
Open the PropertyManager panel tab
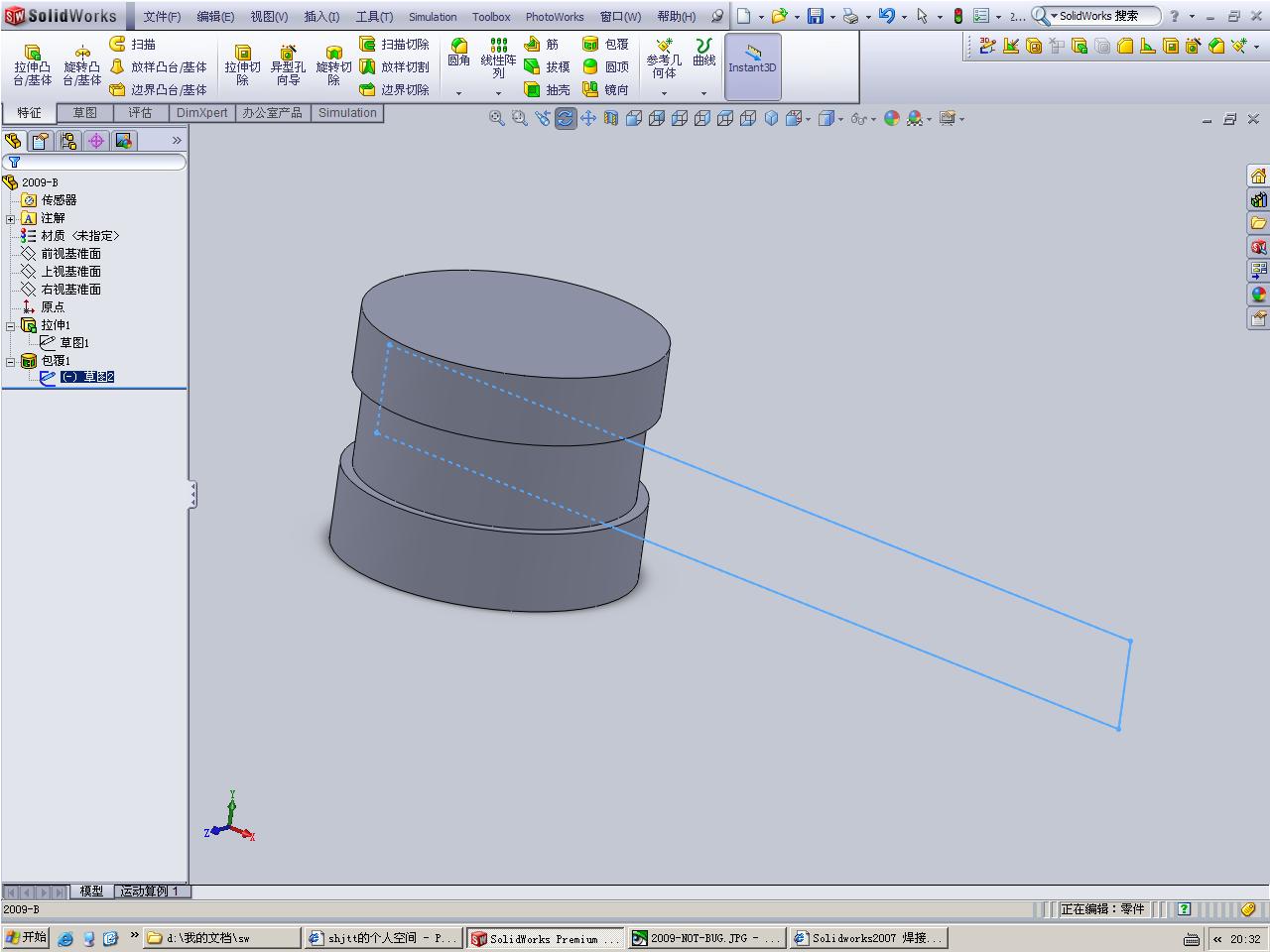[40, 141]
